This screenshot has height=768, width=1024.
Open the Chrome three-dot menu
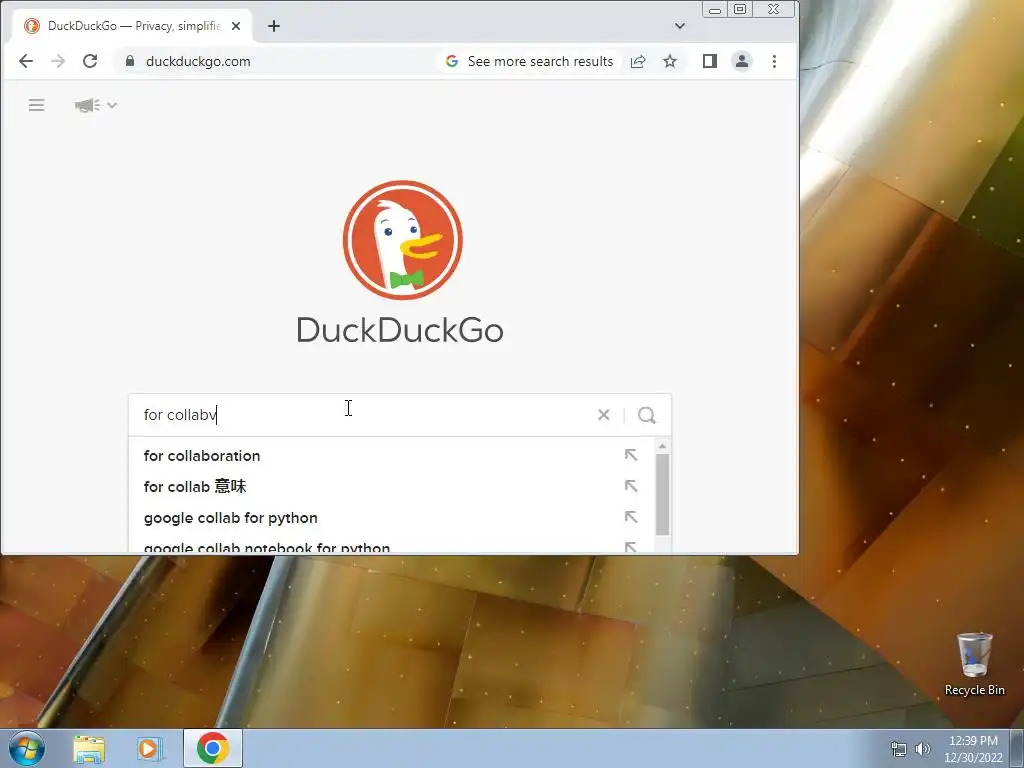coord(775,61)
